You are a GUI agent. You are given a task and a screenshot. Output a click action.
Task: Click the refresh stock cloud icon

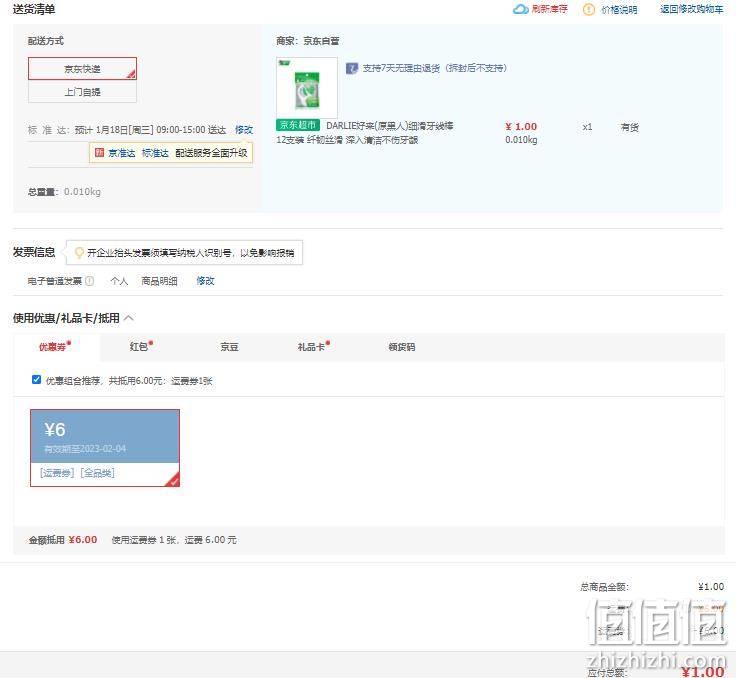coord(521,9)
